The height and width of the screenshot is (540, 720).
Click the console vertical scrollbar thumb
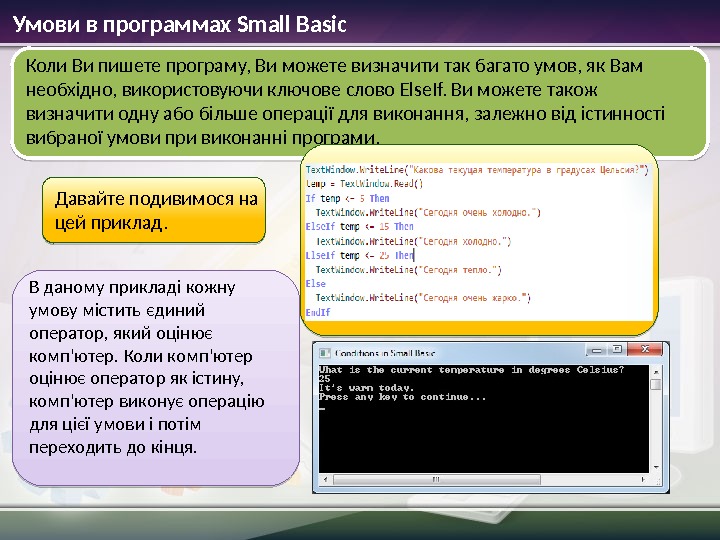pos(656,384)
